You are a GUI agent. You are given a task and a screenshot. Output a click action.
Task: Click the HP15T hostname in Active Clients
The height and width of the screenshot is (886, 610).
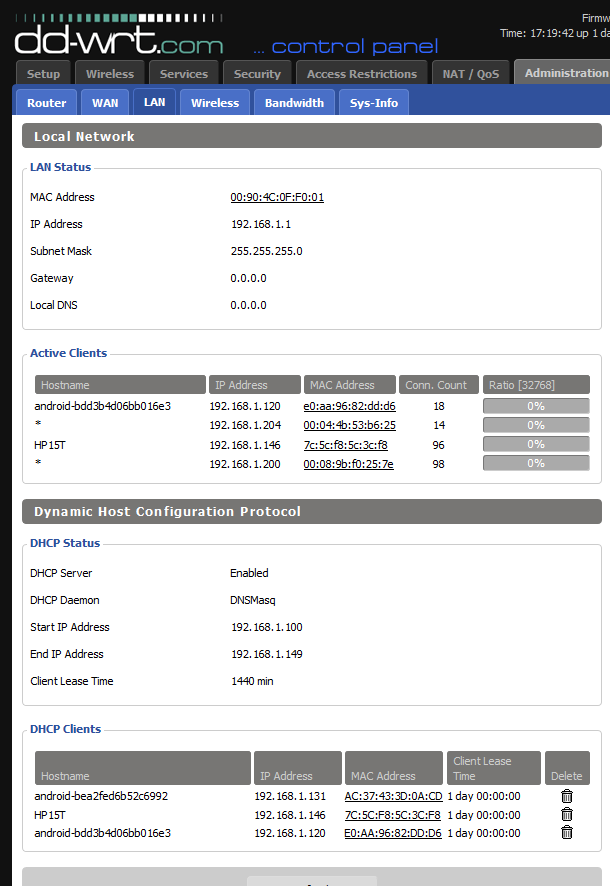click(50, 445)
